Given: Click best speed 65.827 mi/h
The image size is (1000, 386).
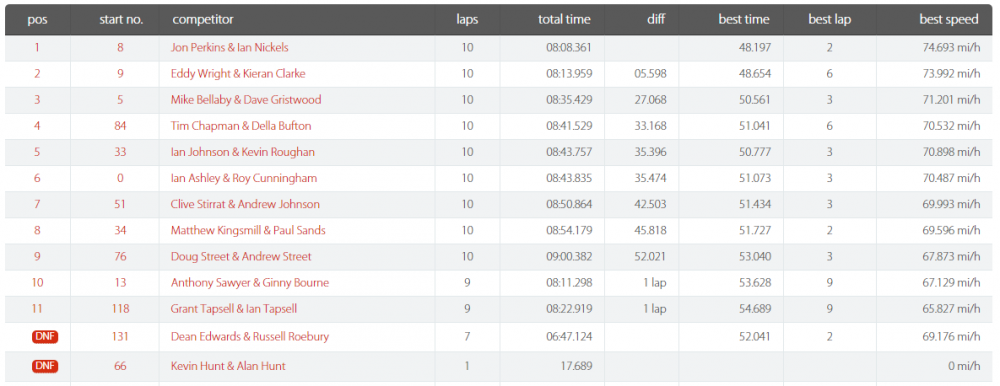Looking at the screenshot, I should point(951,309).
